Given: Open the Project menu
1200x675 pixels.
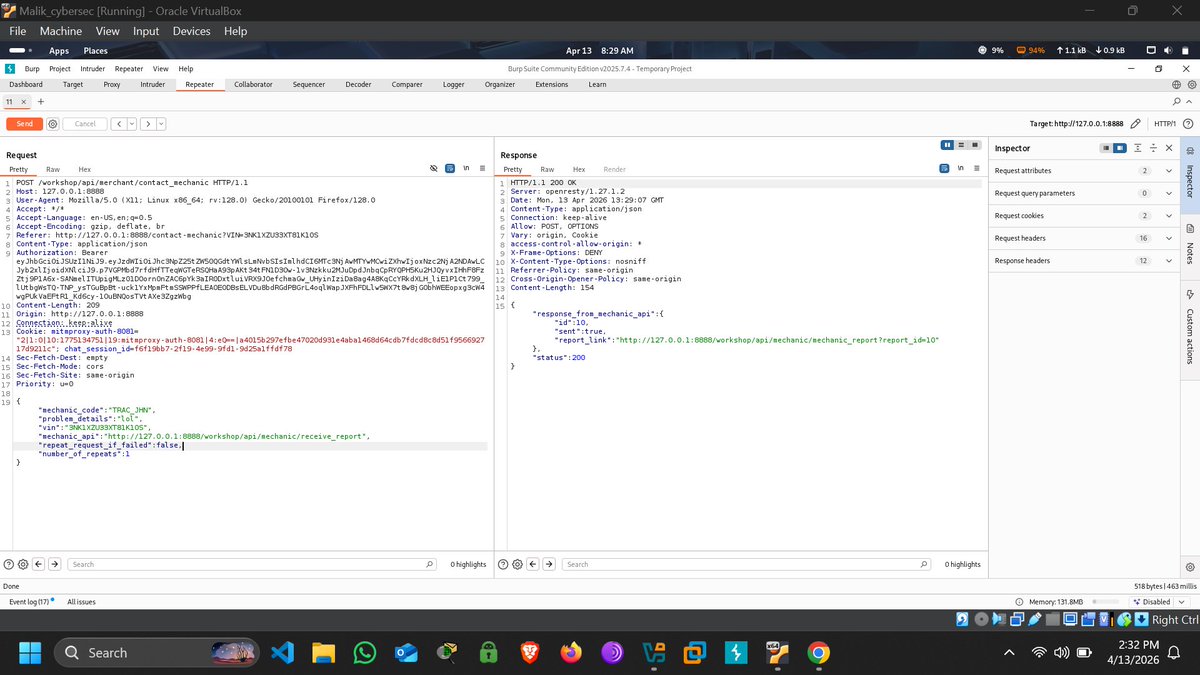Looking at the screenshot, I should pyautogui.click(x=60, y=68).
